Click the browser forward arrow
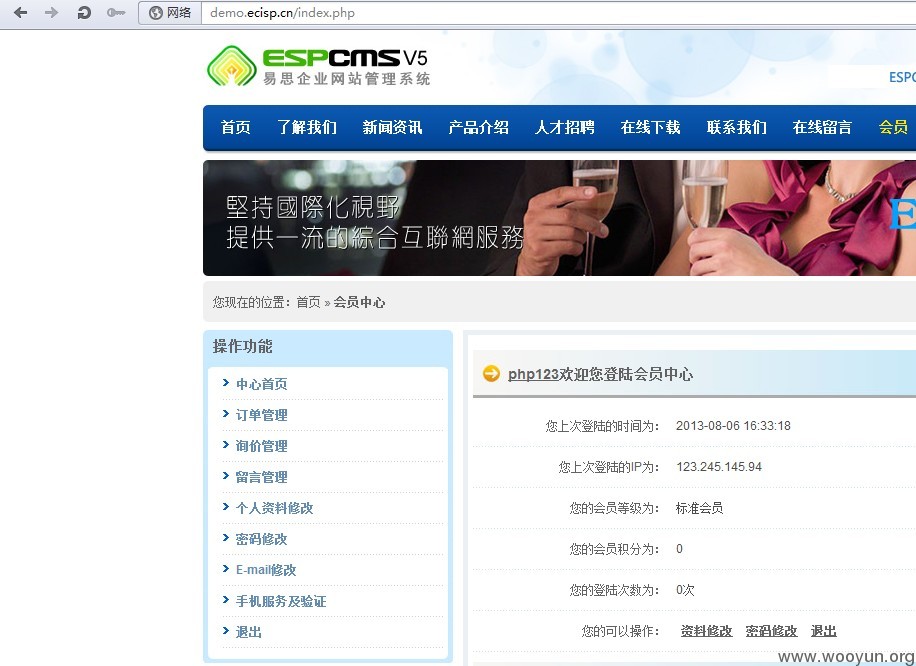The width and height of the screenshot is (916, 666). click(x=52, y=13)
